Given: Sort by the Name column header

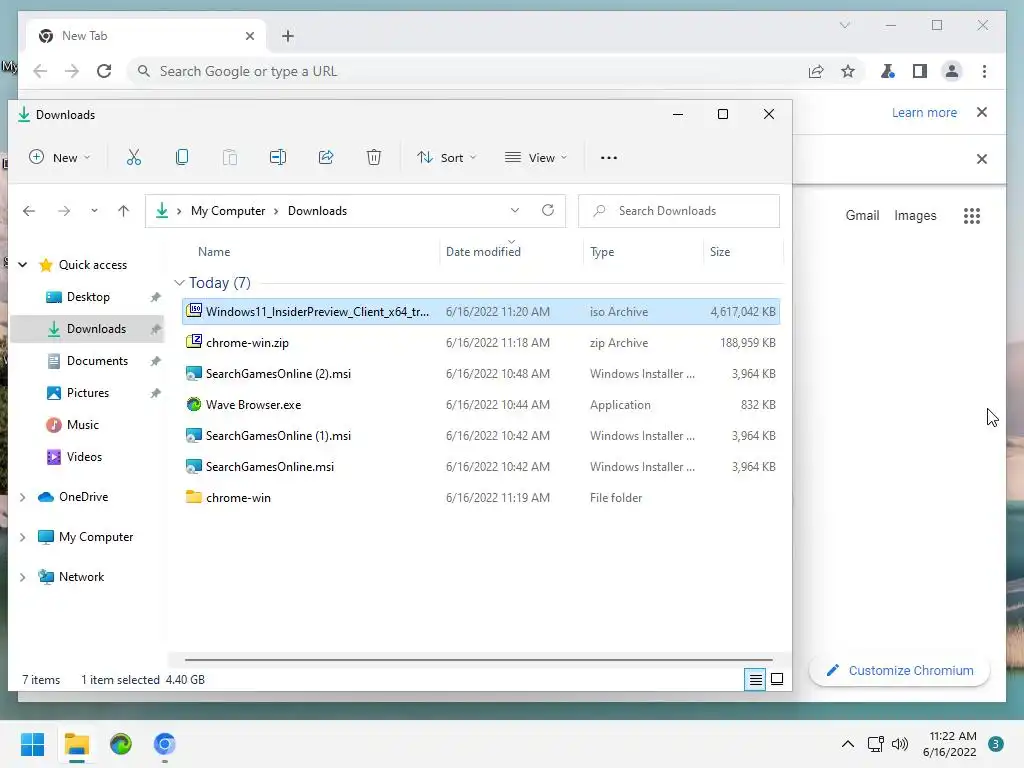Looking at the screenshot, I should tap(214, 252).
